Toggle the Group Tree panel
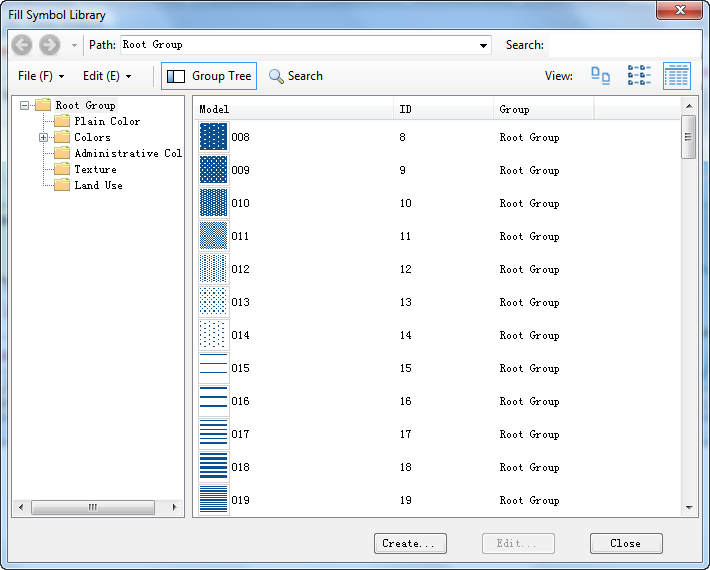Screen dimensions: 710x570 [x=209, y=76]
